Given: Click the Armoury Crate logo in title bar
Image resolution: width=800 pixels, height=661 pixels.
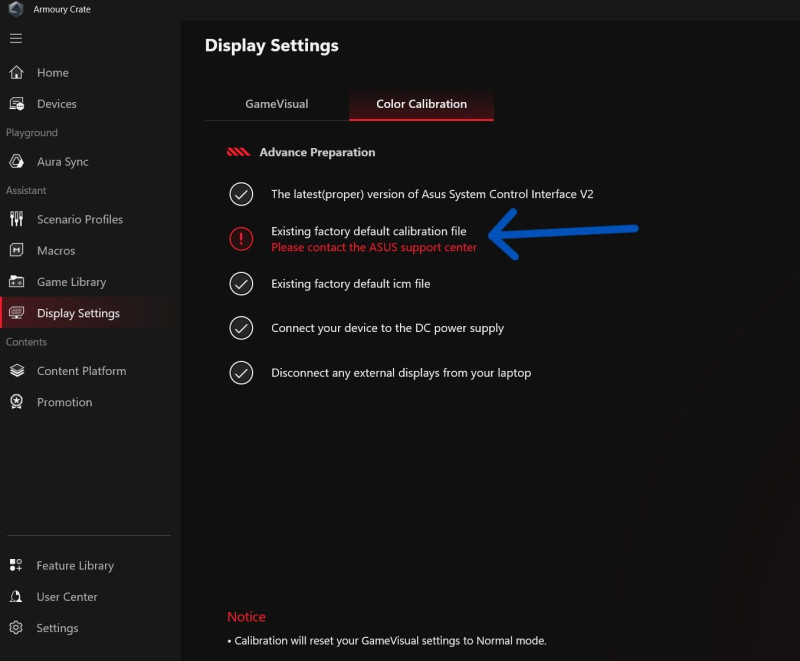Looking at the screenshot, I should tap(16, 9).
